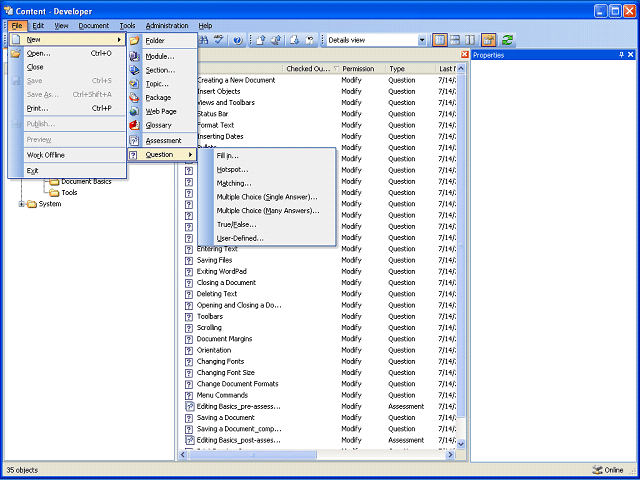The width and height of the screenshot is (640, 480).
Task: Click horizontal scrollbar left arrow
Action: tap(183, 454)
